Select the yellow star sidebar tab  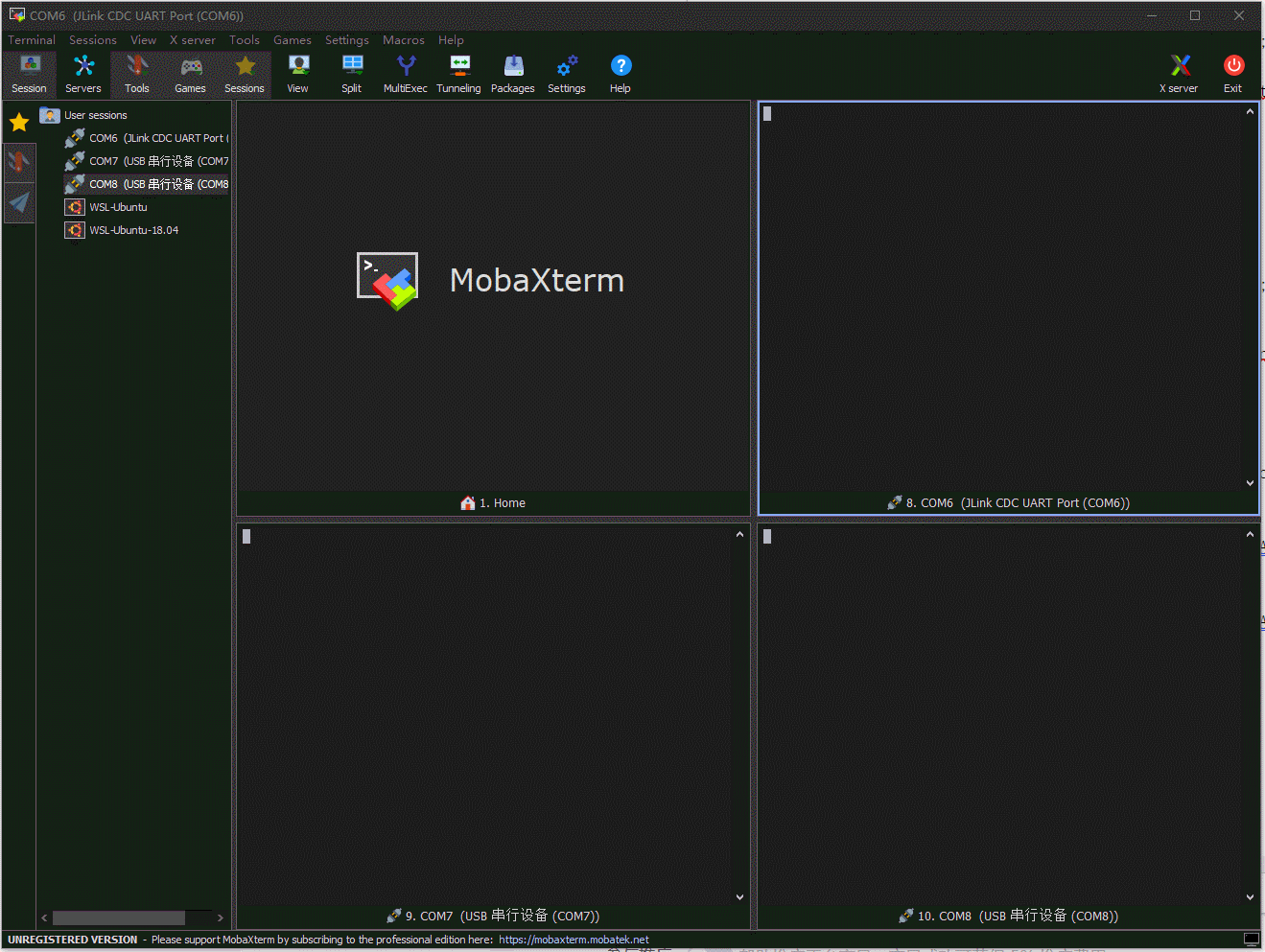[x=19, y=122]
